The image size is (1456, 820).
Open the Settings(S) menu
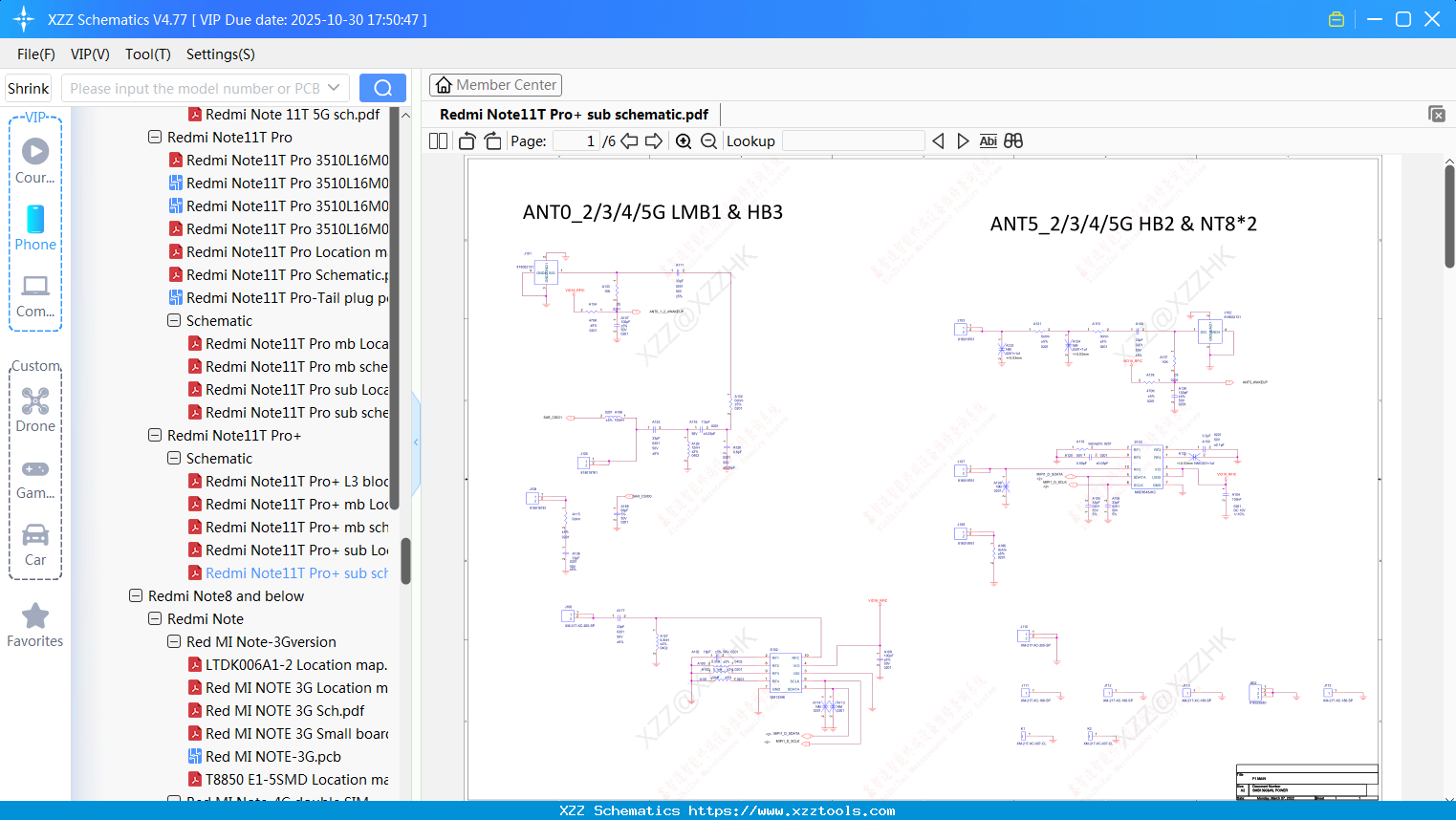click(220, 54)
